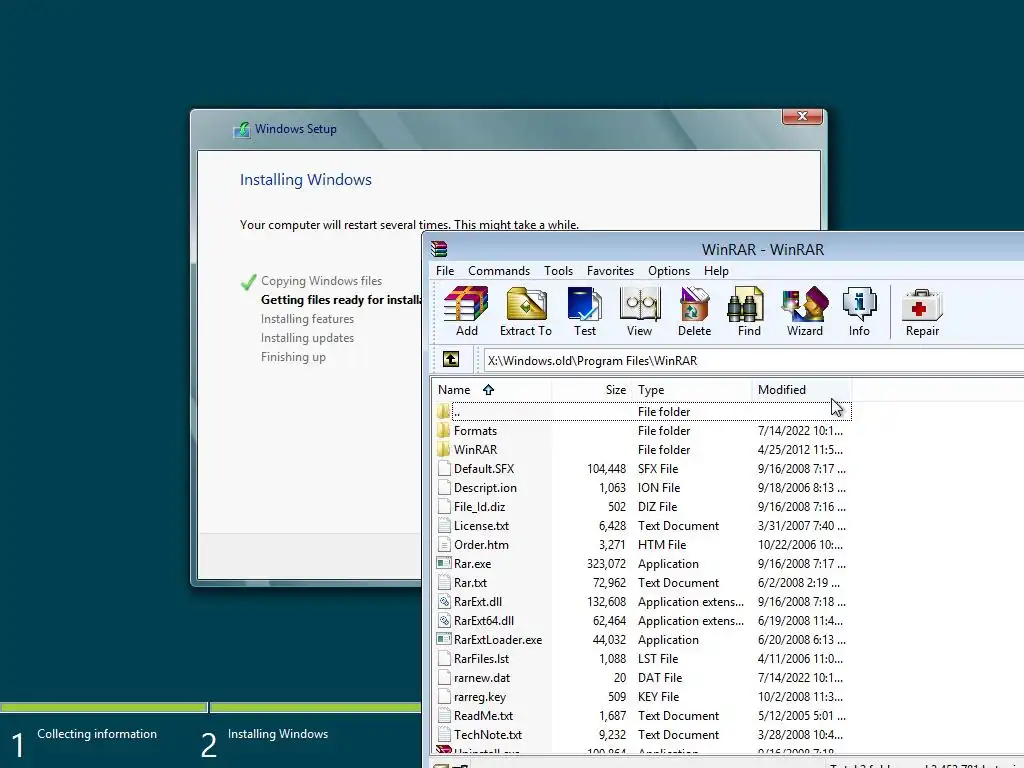Click the 'LST File' type cell
This screenshot has width=1024, height=768.
(658, 658)
